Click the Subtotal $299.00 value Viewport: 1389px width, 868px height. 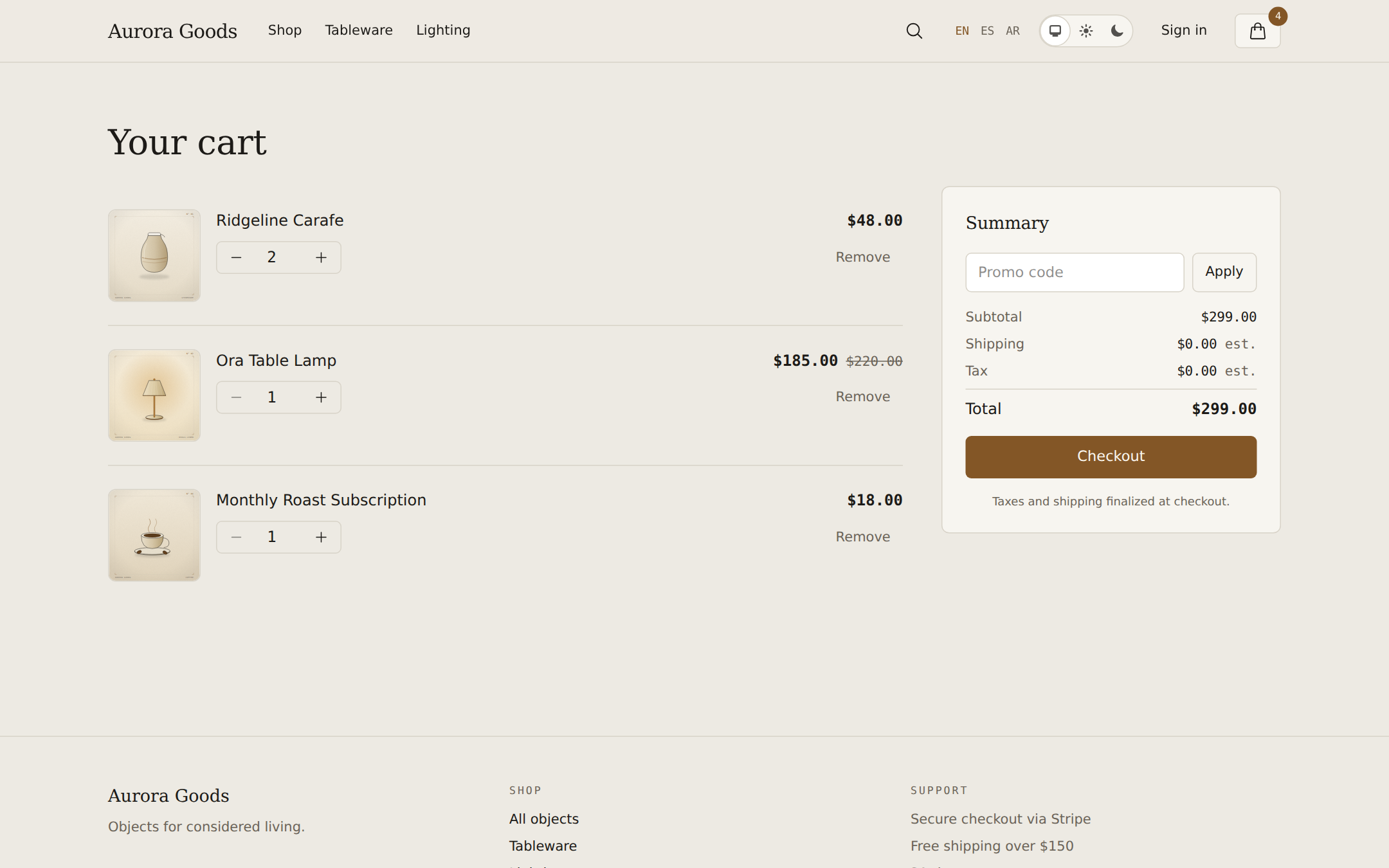1228,317
